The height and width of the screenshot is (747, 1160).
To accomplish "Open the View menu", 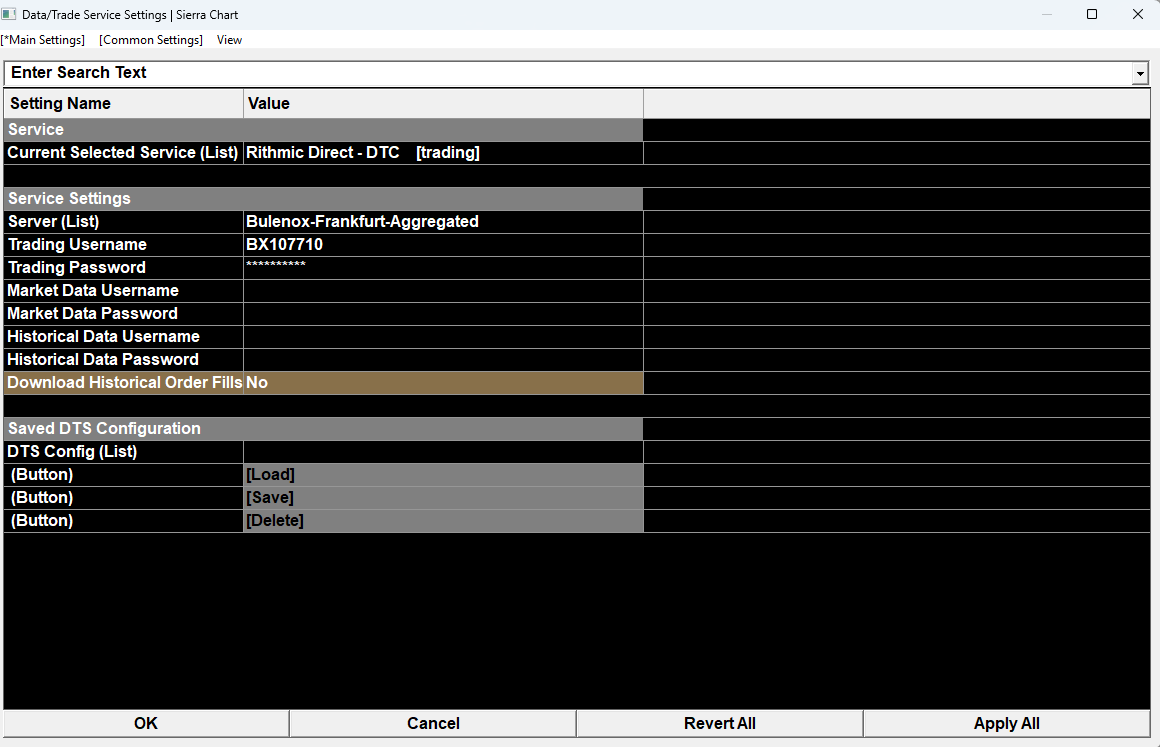I will (229, 40).
